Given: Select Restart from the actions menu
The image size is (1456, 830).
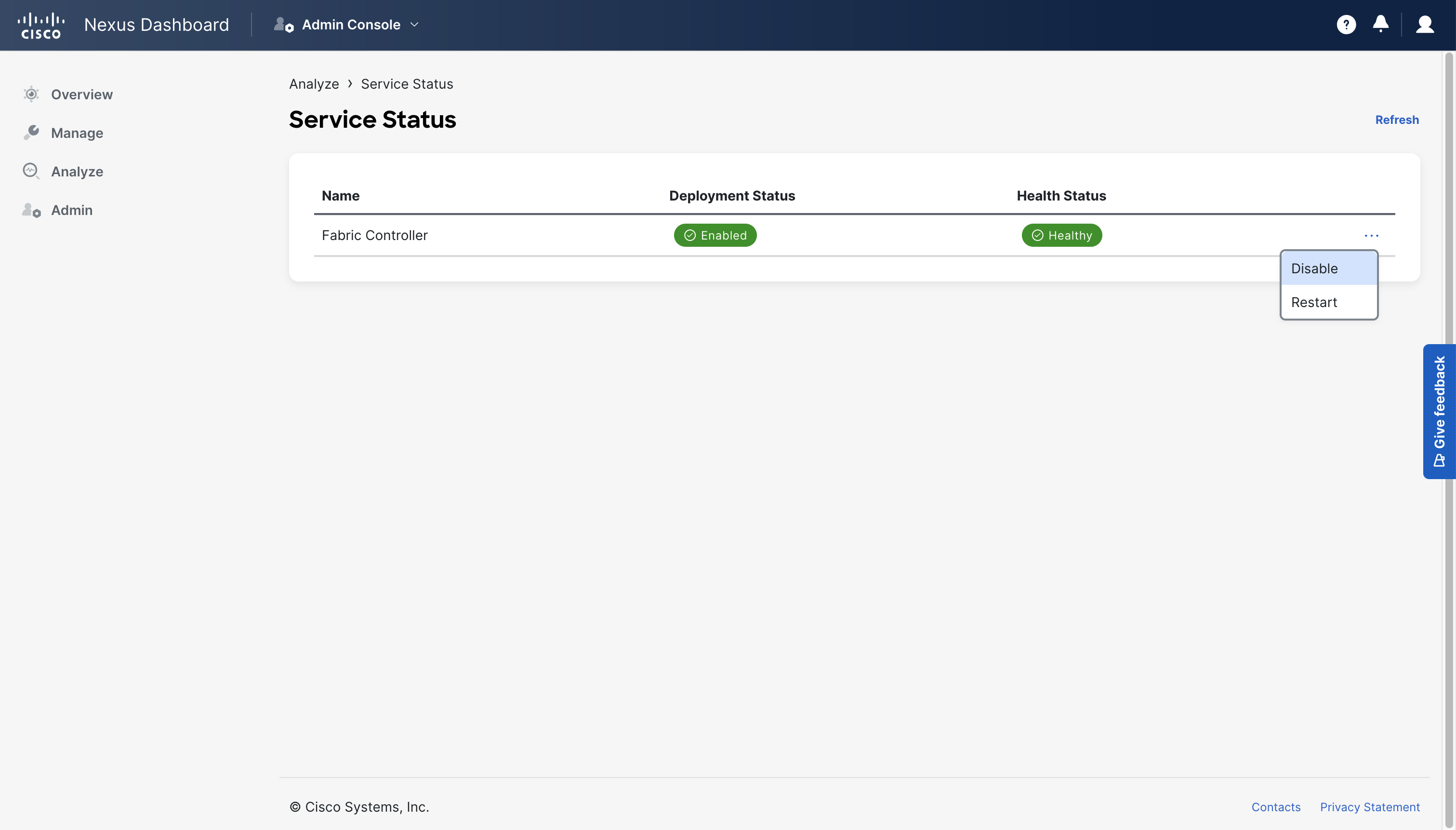Looking at the screenshot, I should point(1329,302).
